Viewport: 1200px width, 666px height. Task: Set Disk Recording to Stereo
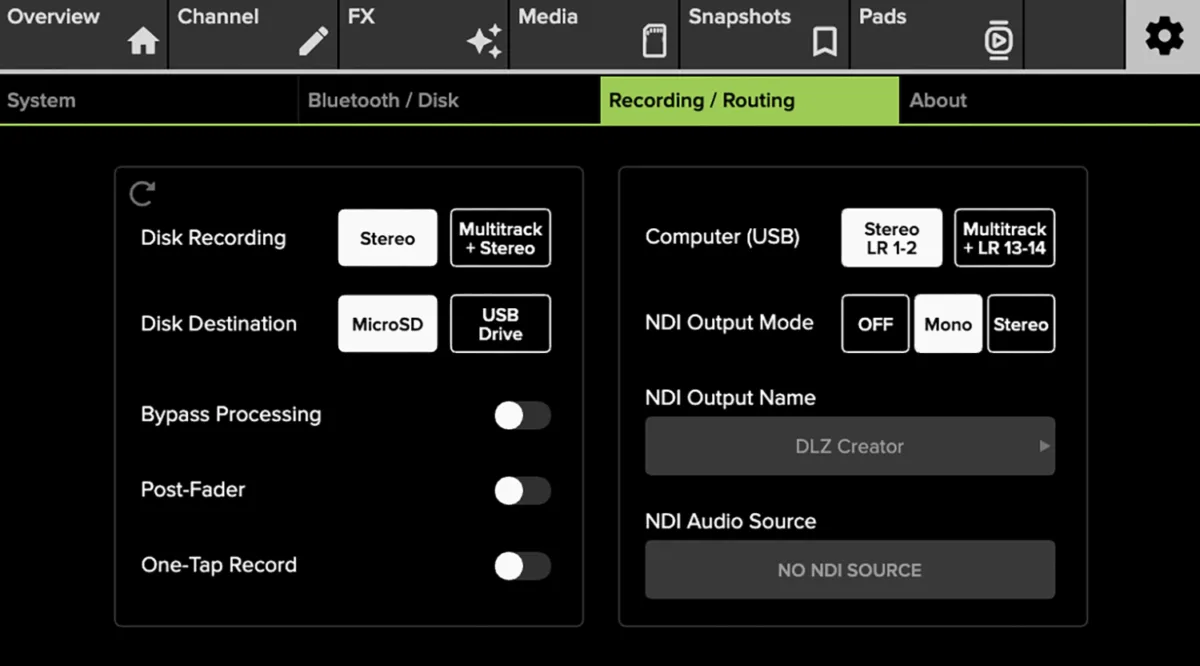pyautogui.click(x=388, y=238)
